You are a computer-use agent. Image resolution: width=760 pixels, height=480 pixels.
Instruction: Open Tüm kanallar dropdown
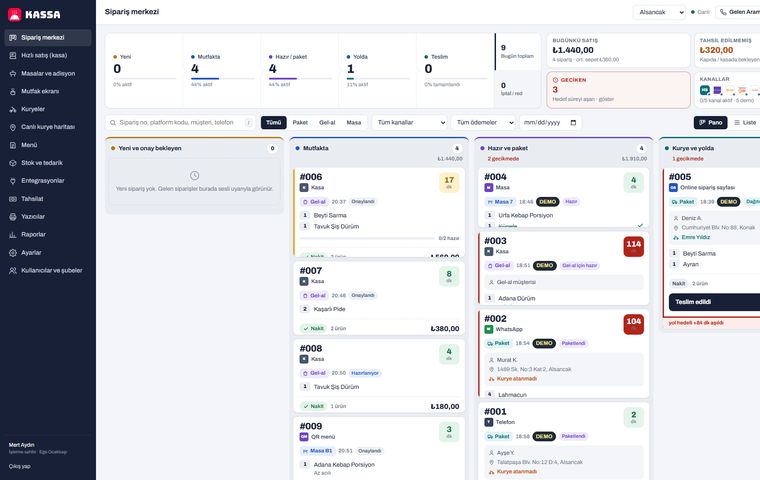tap(410, 123)
